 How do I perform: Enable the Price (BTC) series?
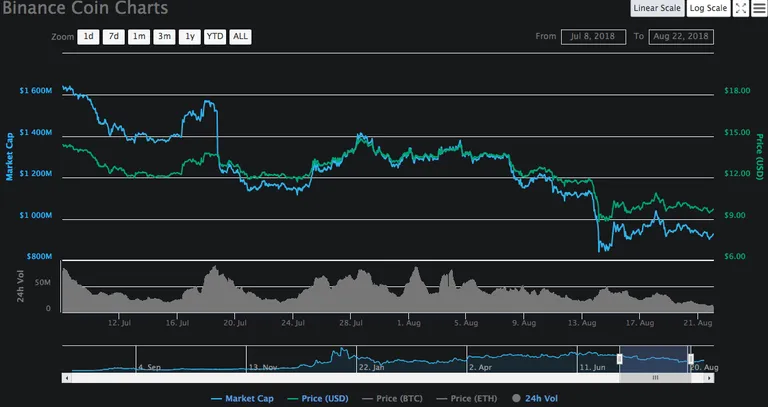[392, 399]
